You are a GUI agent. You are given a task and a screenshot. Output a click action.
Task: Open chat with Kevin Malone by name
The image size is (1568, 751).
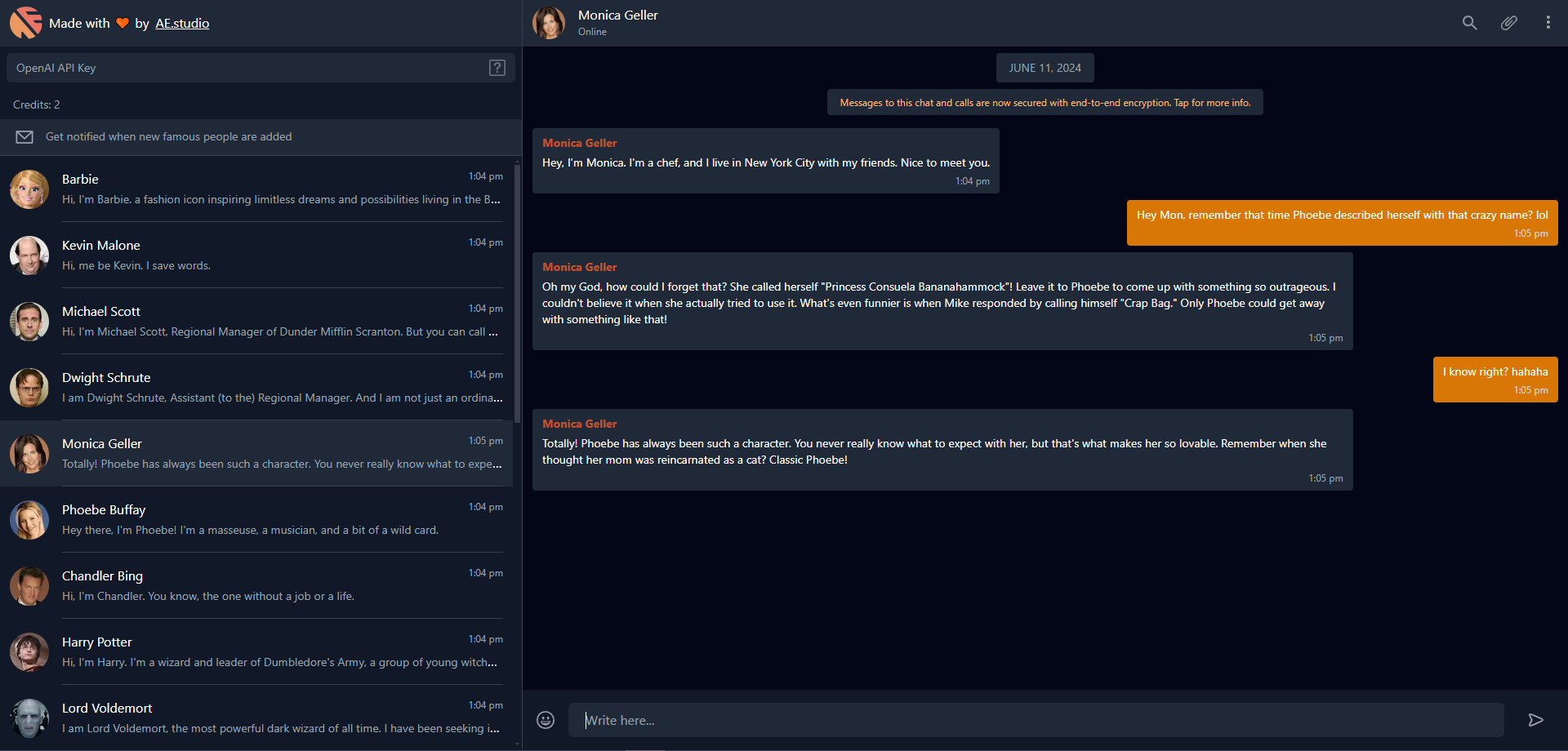coord(101,246)
